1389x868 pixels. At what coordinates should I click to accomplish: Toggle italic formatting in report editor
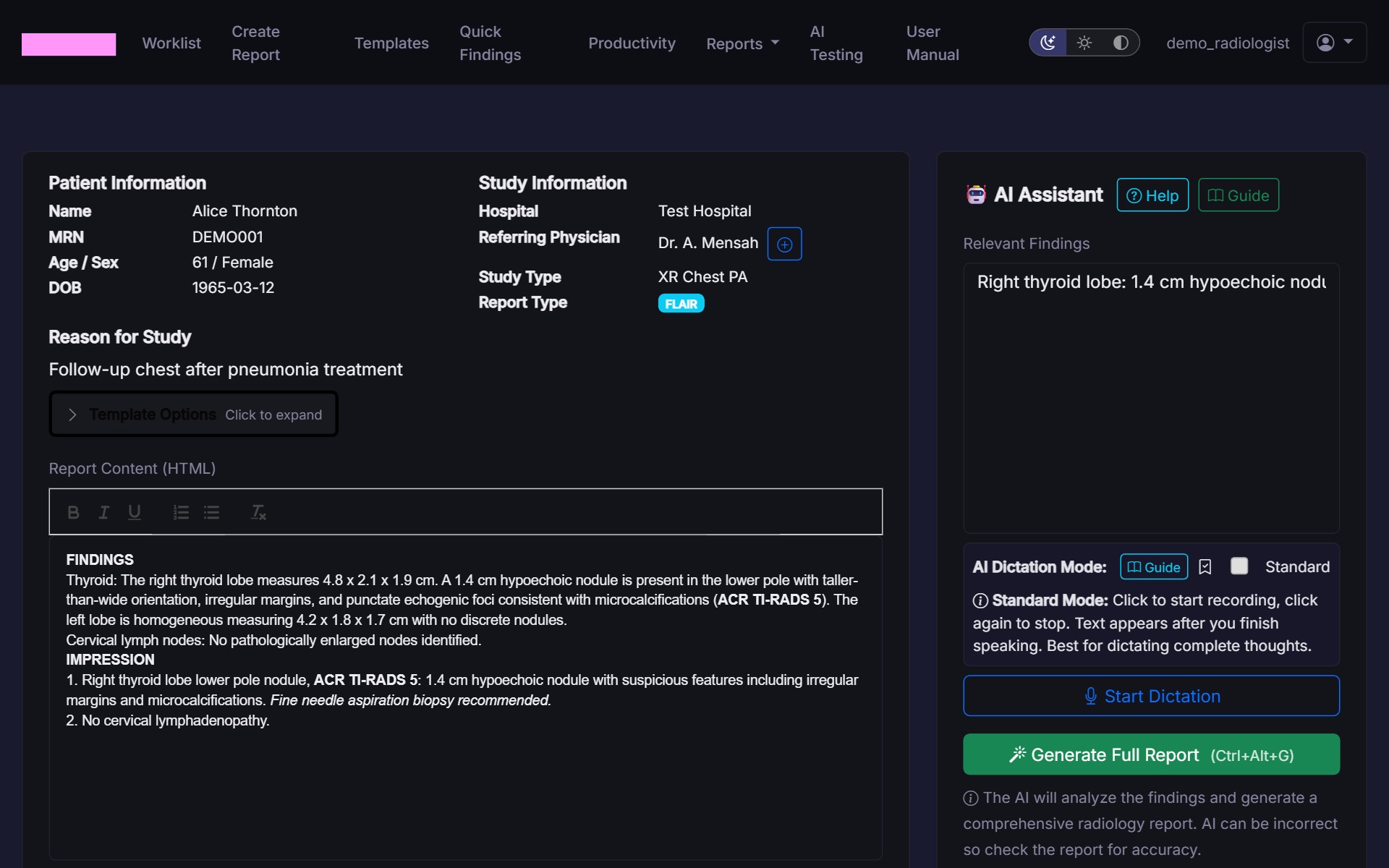coord(103,512)
